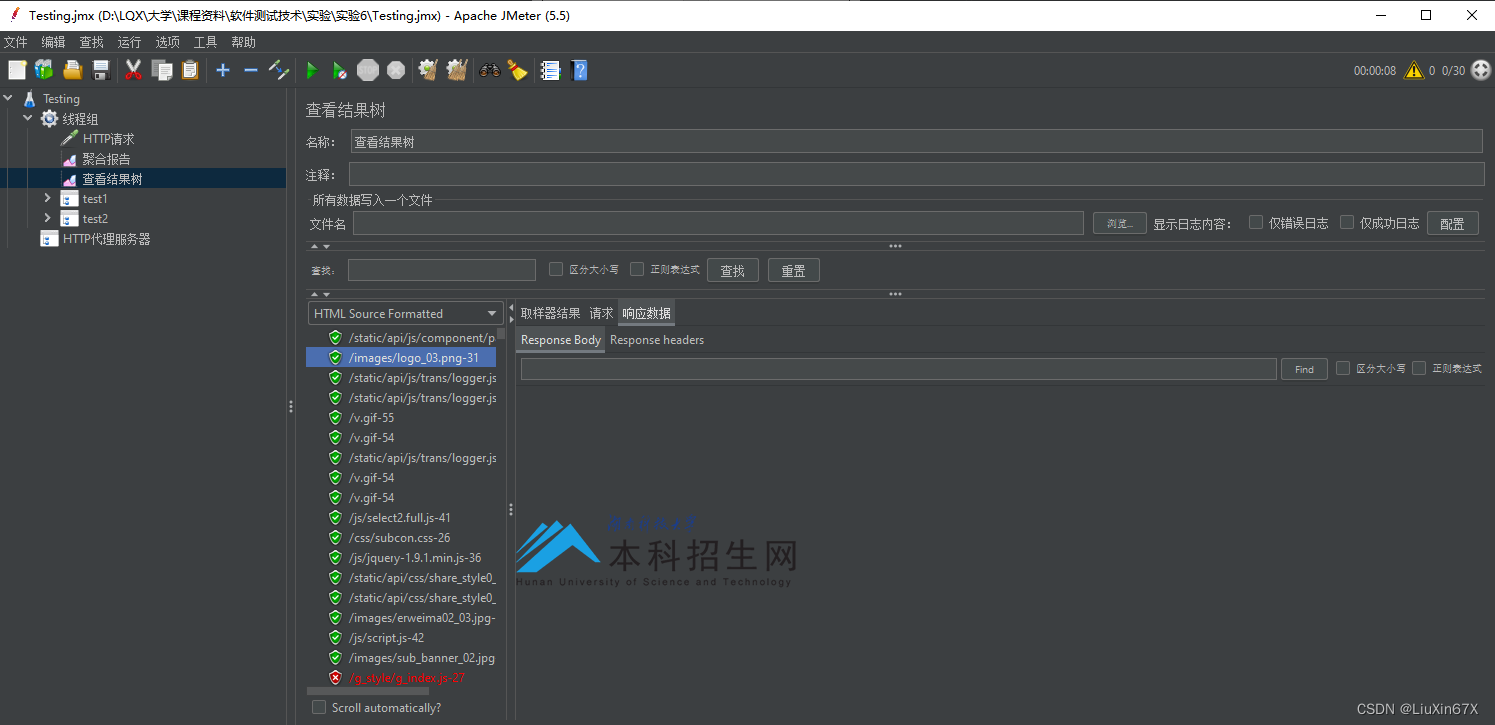Toggle the 仅成功日志 checkbox
The height and width of the screenshot is (725, 1495).
1347,222
